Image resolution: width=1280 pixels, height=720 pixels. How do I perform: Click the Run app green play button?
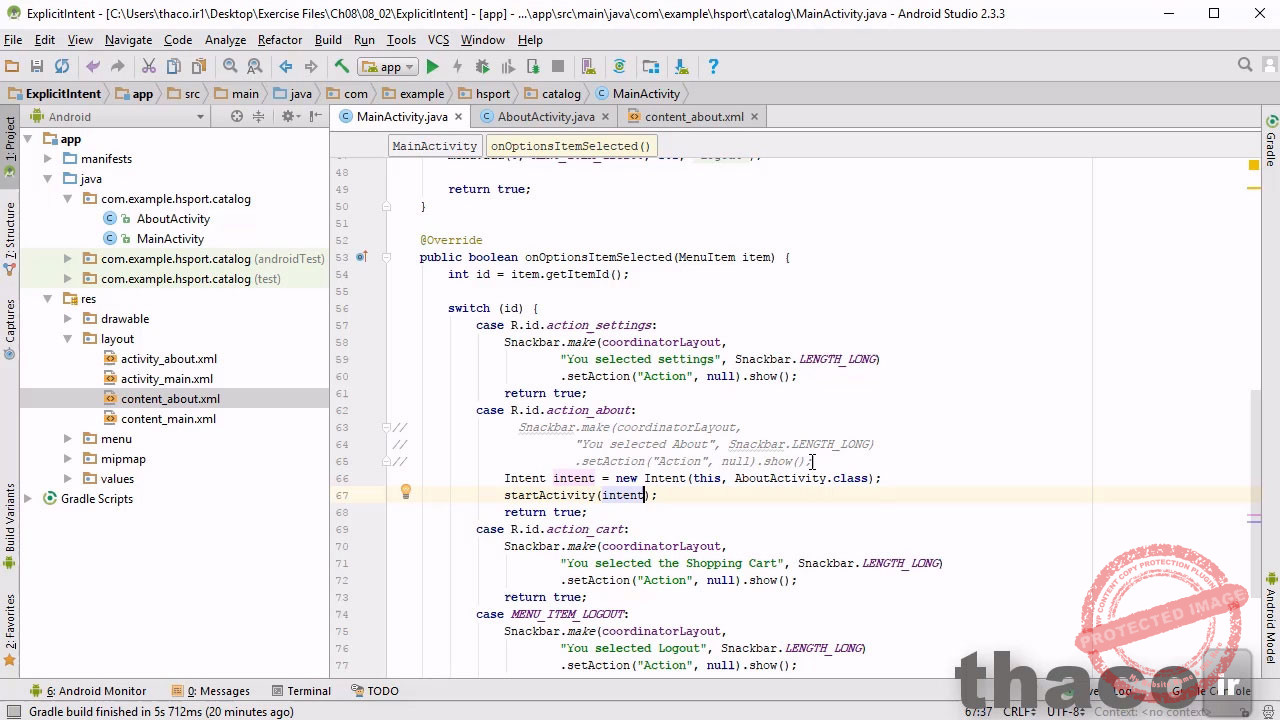click(x=432, y=67)
